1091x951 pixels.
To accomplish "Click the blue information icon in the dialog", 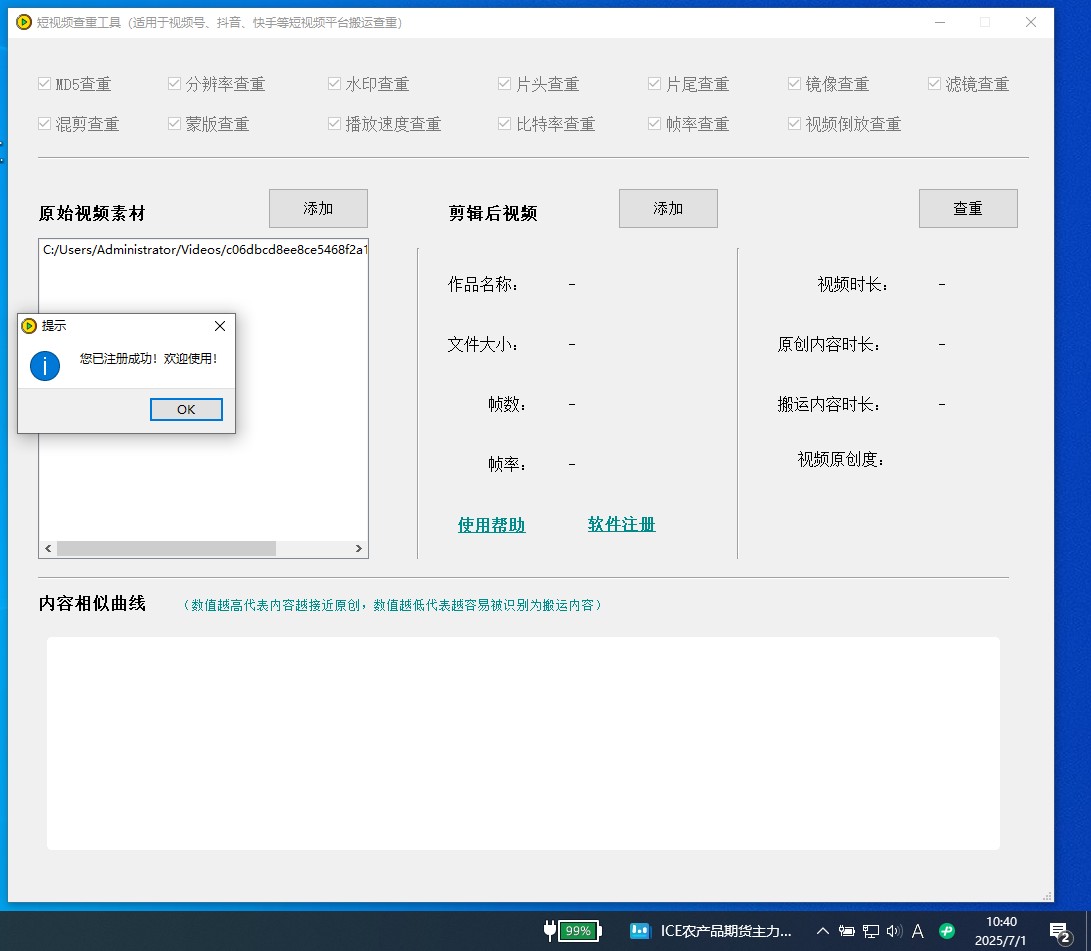I will click(45, 366).
